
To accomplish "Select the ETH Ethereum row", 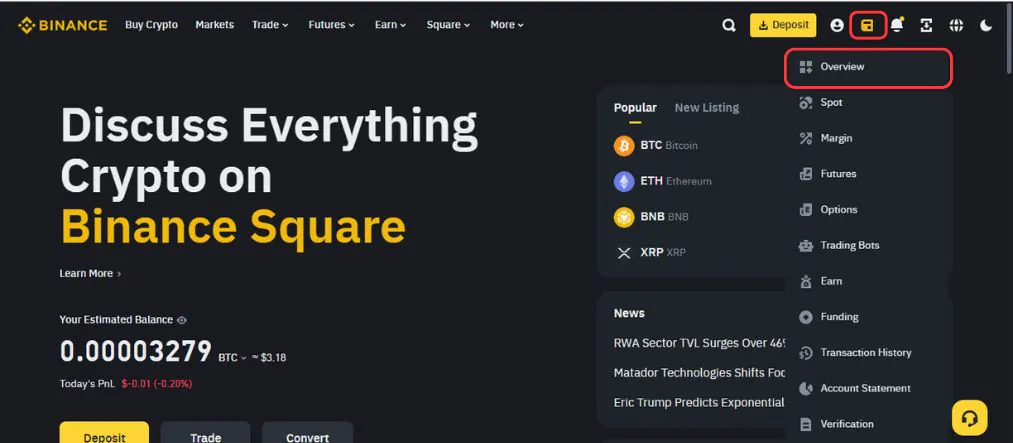I will (x=699, y=181).
